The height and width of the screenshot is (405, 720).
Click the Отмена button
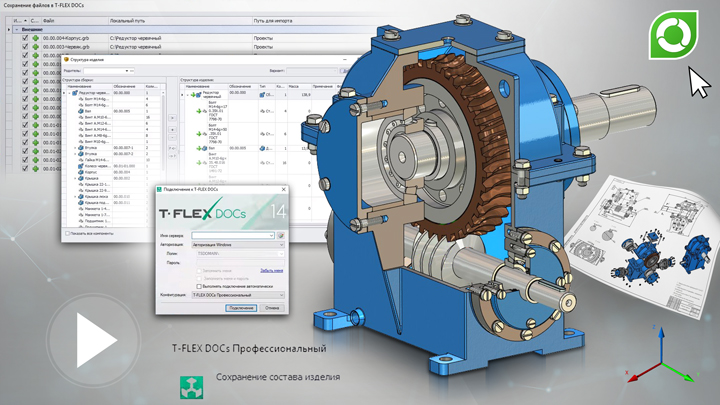click(272, 308)
